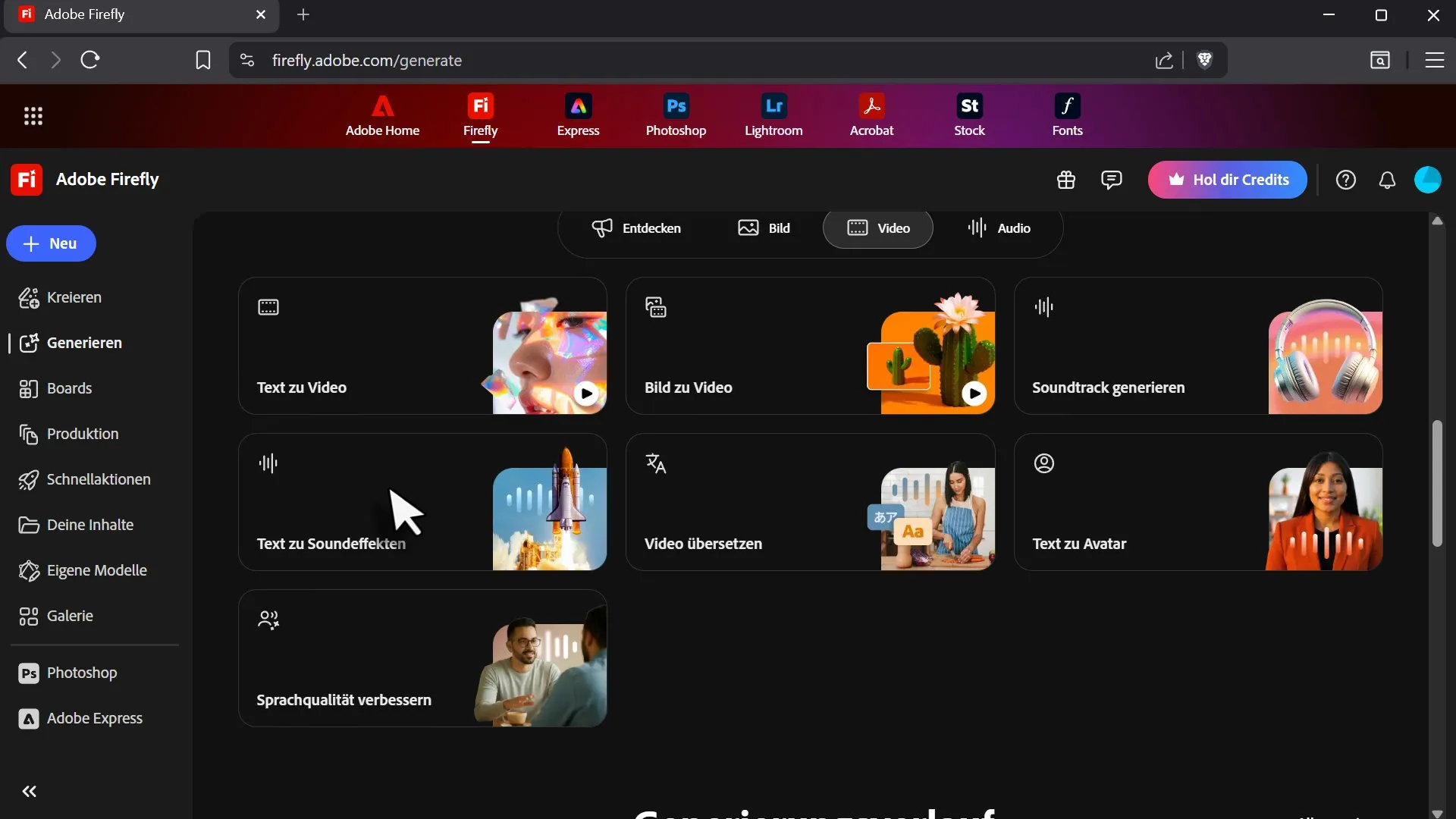Open the Neu create dropdown button
The image size is (1456, 819).
(x=51, y=243)
